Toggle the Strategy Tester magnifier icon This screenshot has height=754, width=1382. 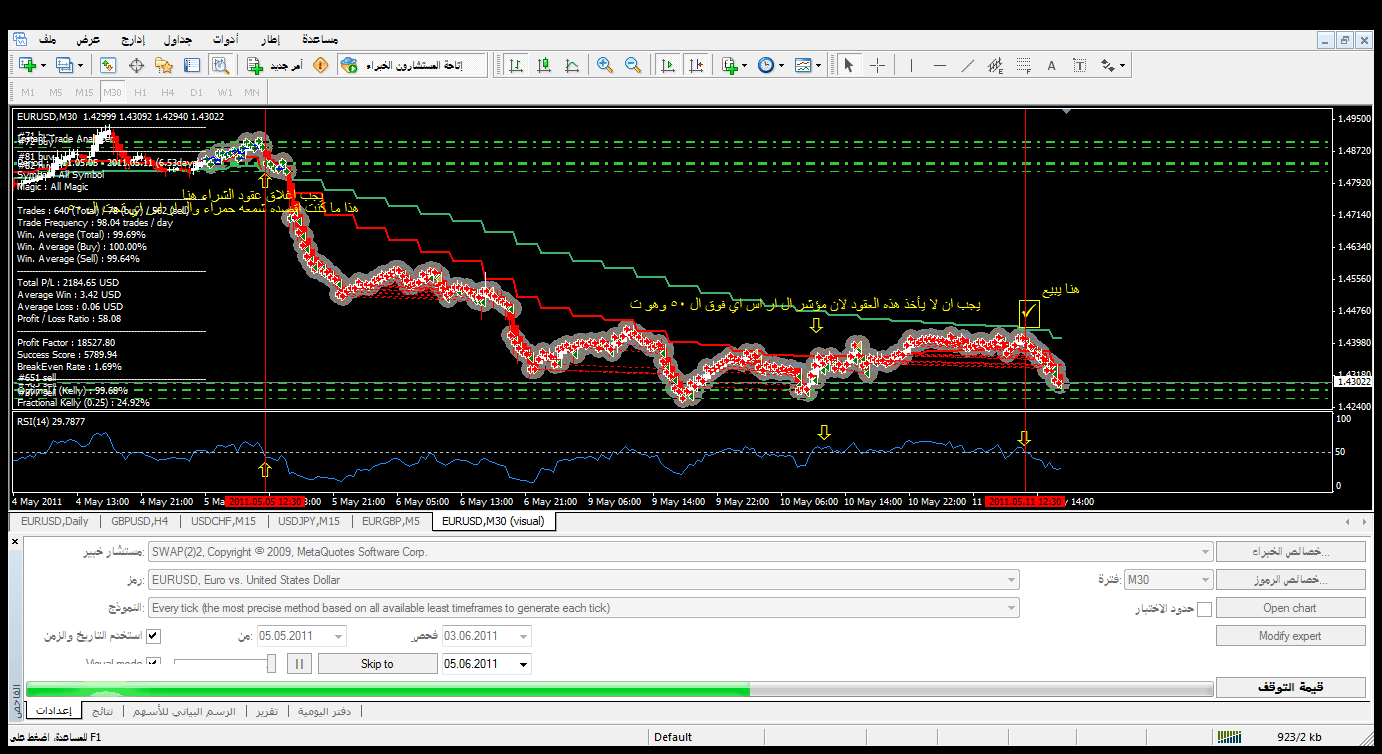[x=220, y=65]
